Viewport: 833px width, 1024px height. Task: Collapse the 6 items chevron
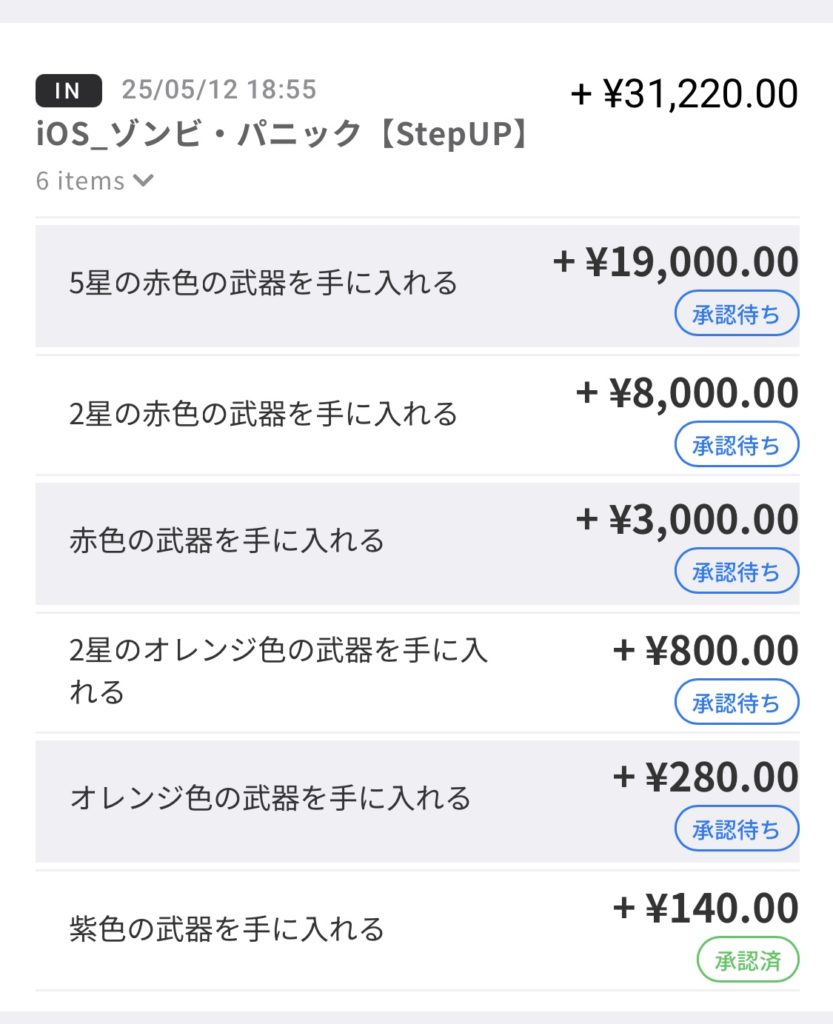coord(143,181)
